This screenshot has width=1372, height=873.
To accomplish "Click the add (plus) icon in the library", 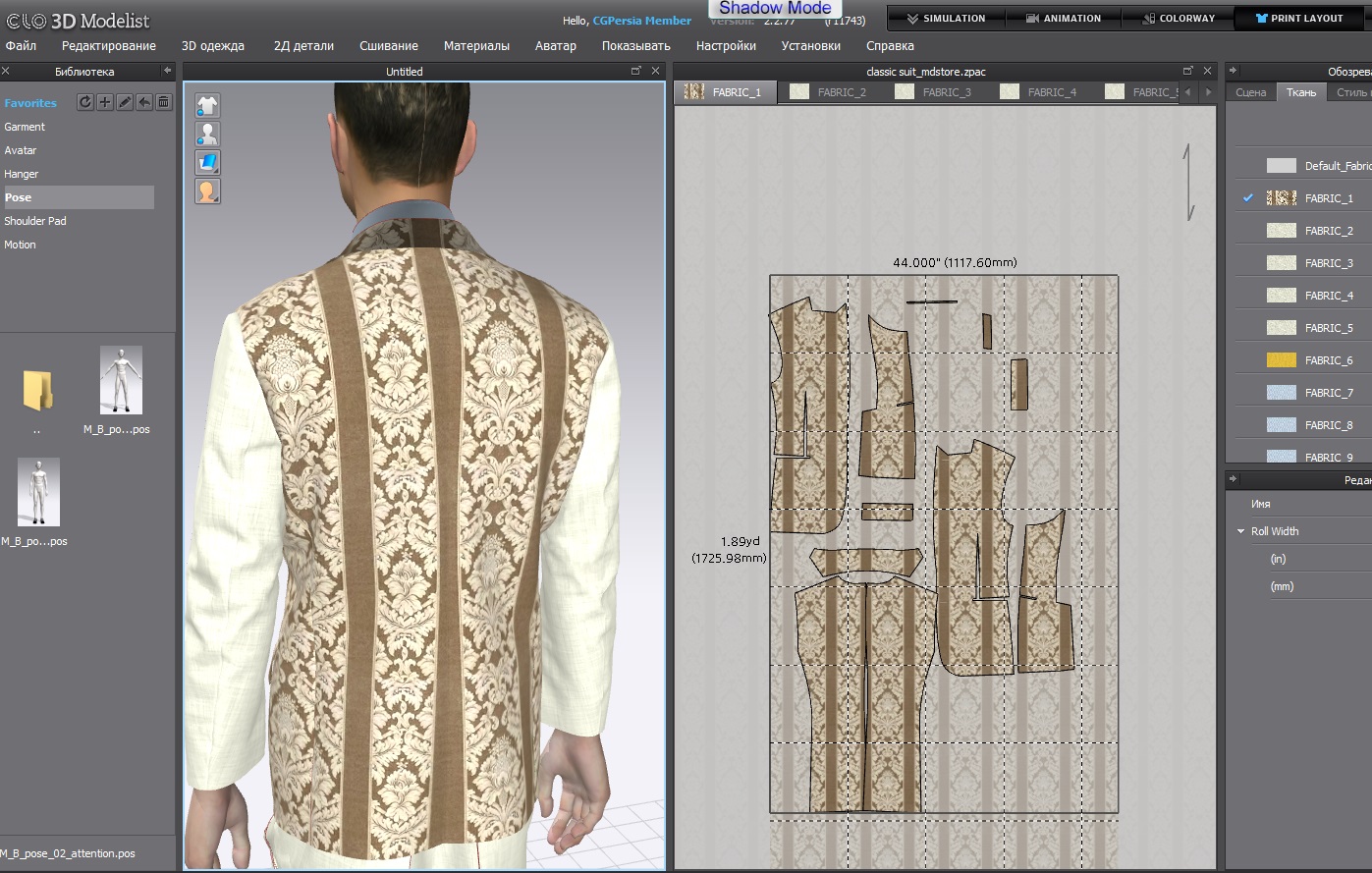I will pyautogui.click(x=105, y=102).
